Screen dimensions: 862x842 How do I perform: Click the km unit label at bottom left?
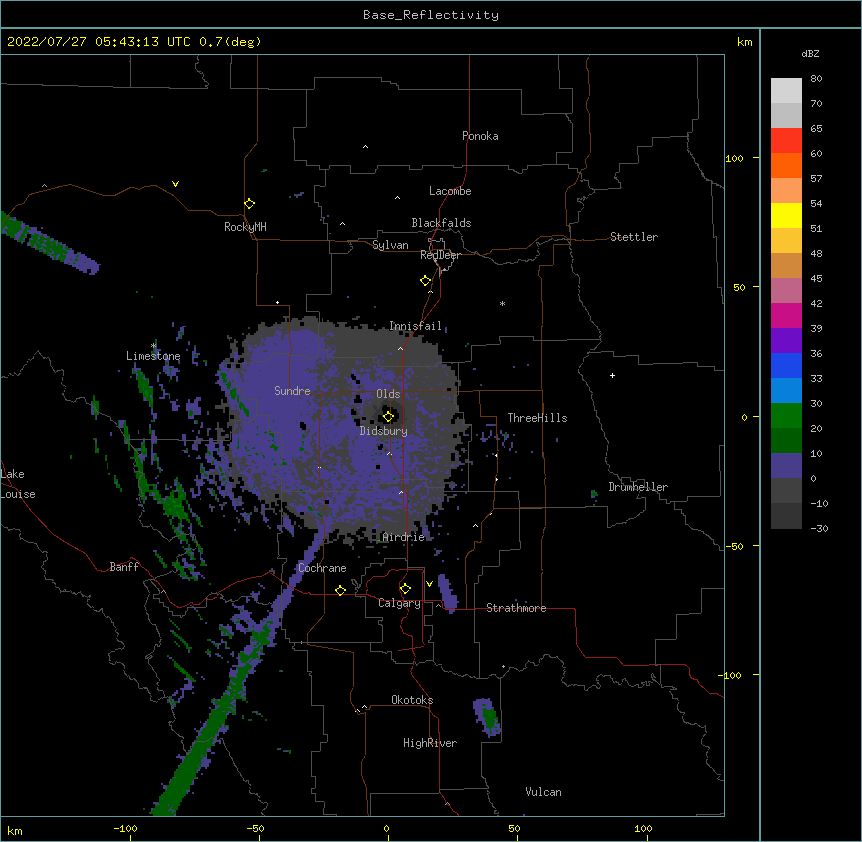pyautogui.click(x=15, y=831)
